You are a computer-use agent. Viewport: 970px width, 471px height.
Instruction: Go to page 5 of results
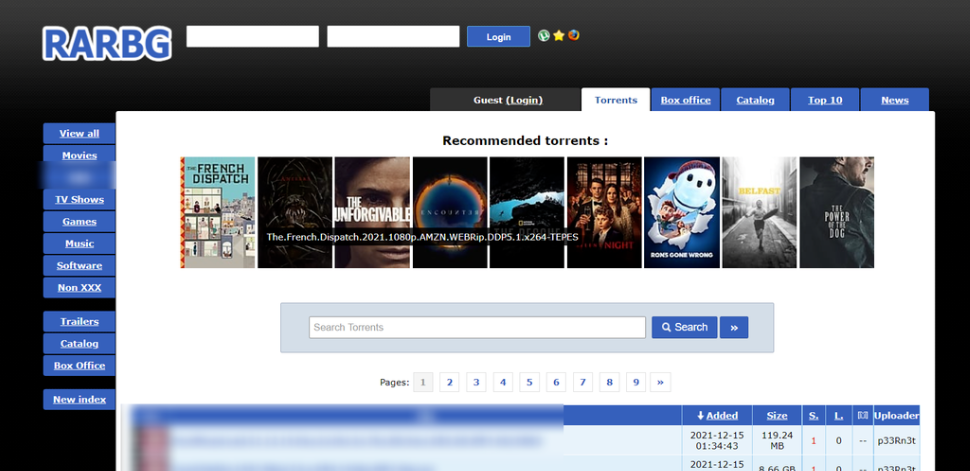[529, 382]
